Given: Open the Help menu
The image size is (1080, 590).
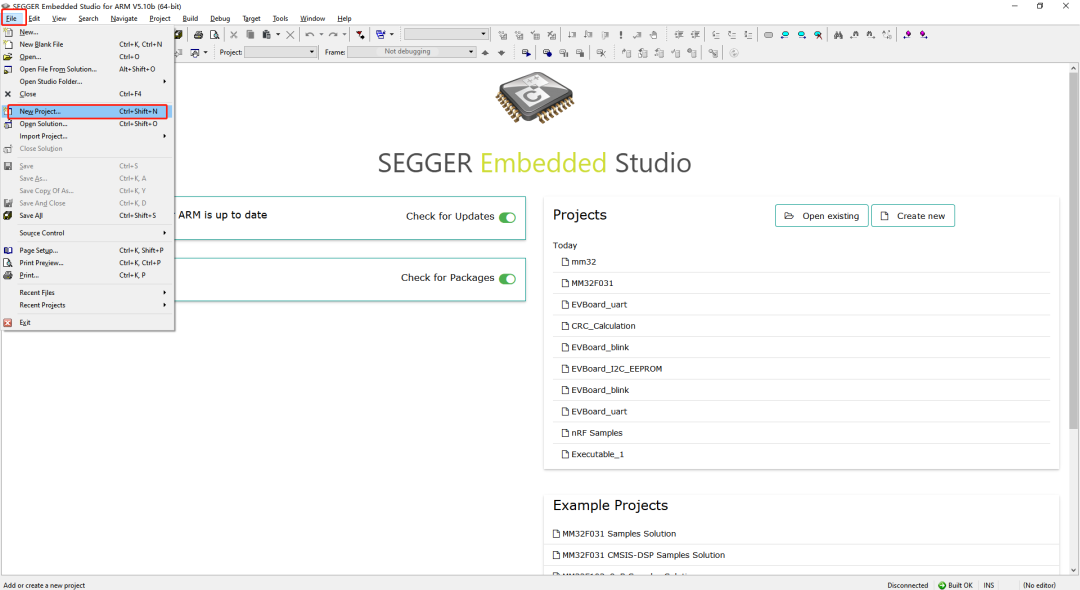Looking at the screenshot, I should pyautogui.click(x=344, y=19).
